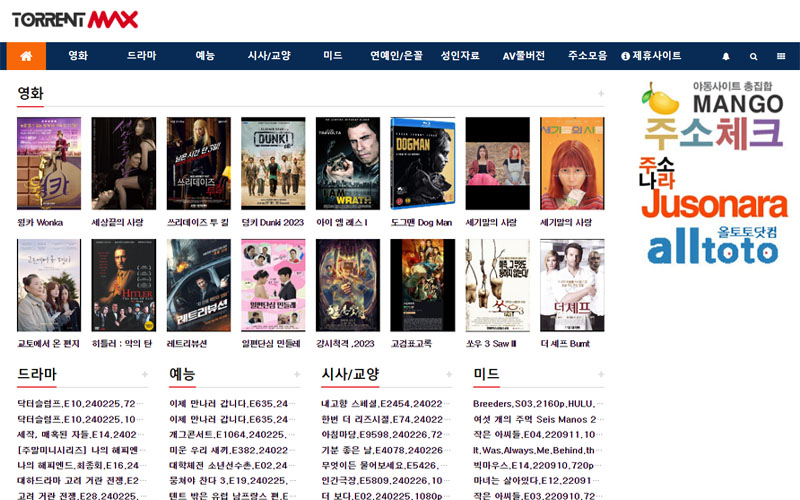The height and width of the screenshot is (500, 800).
Task: Open the grid menu icon
Action: click(781, 56)
